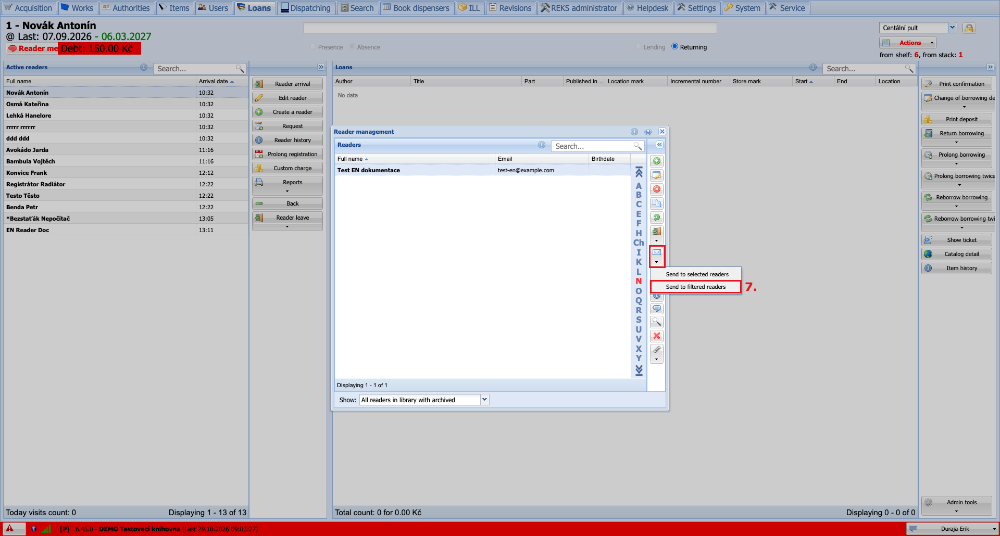Click the green refresh icon in dialog toolbar
This screenshot has height=536, width=1000.
pyautogui.click(x=656, y=218)
